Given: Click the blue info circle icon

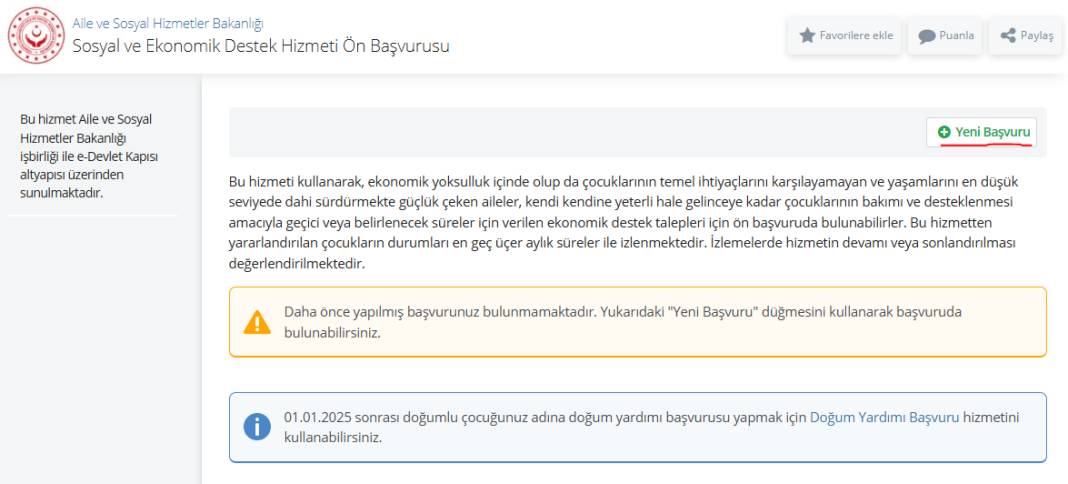Looking at the screenshot, I should point(257,427).
